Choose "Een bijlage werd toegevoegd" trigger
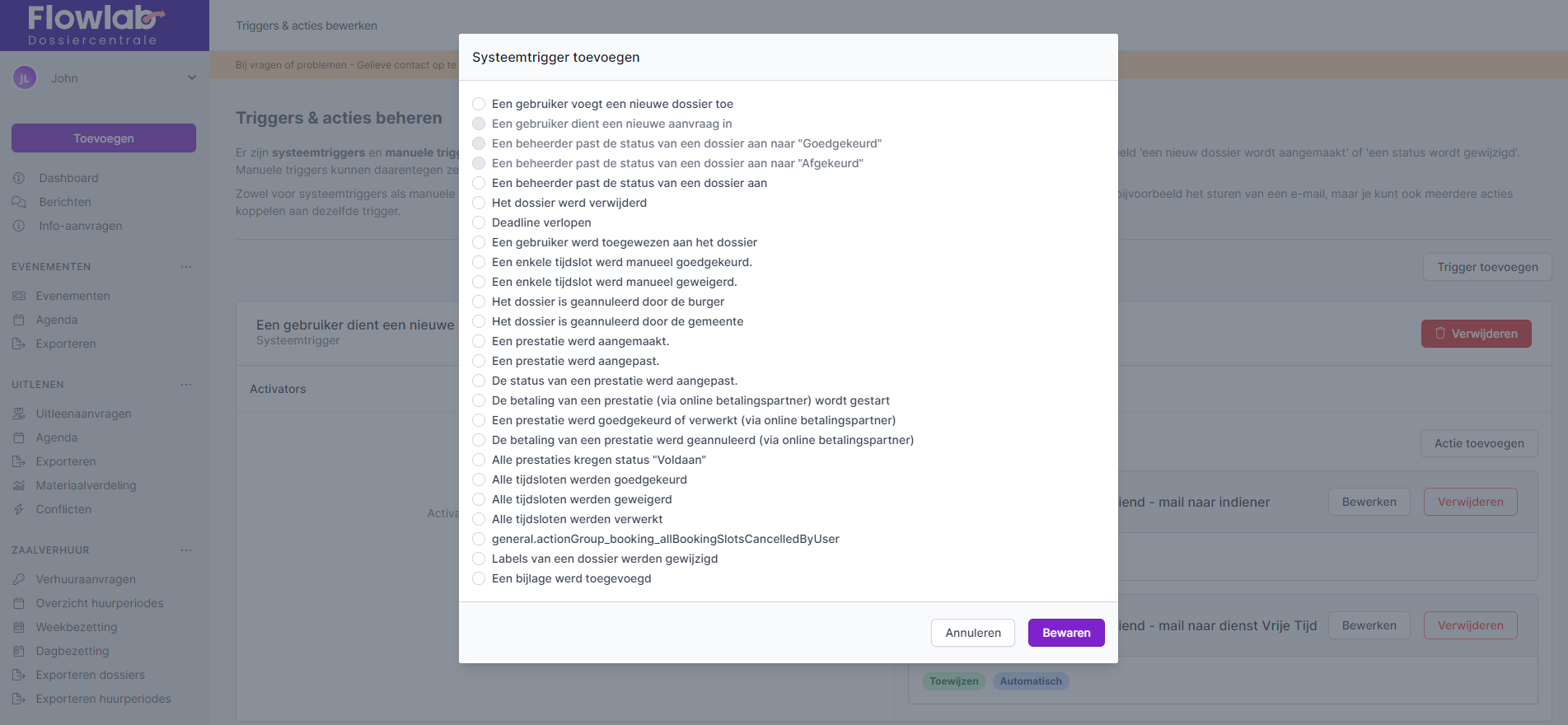The width and height of the screenshot is (1568, 725). pyautogui.click(x=479, y=578)
